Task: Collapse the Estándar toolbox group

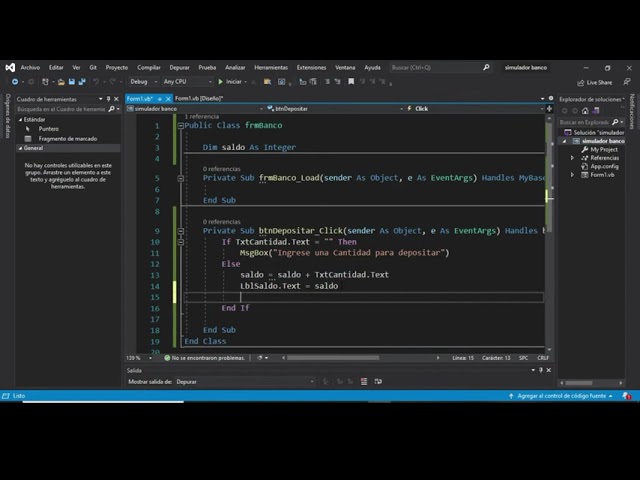Action: click(20, 120)
